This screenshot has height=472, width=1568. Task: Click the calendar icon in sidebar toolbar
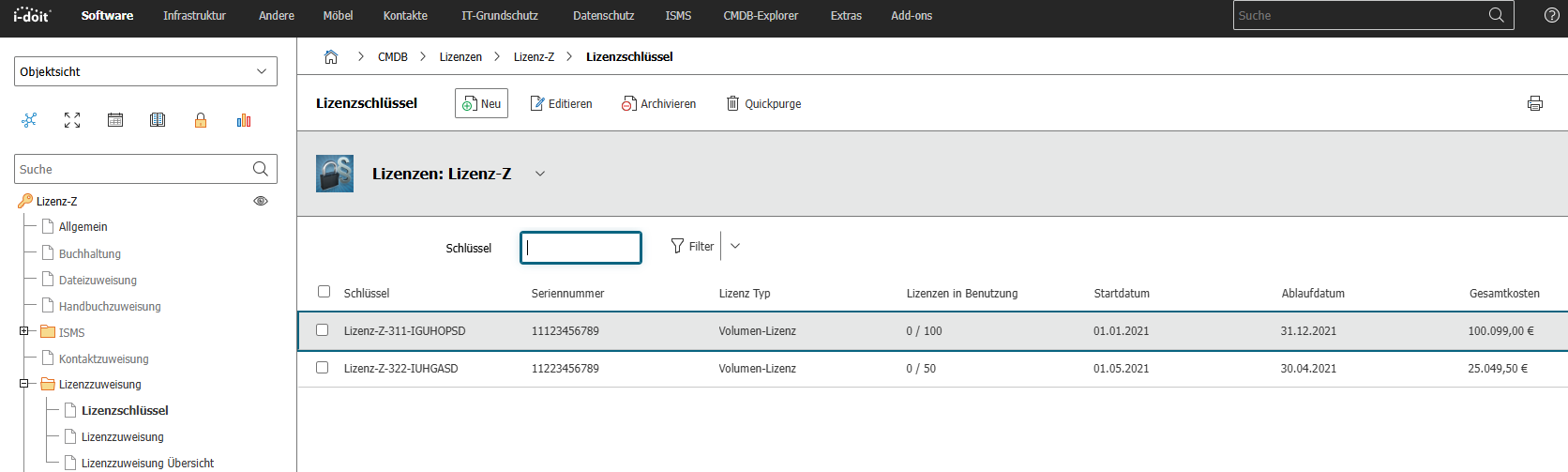point(115,120)
